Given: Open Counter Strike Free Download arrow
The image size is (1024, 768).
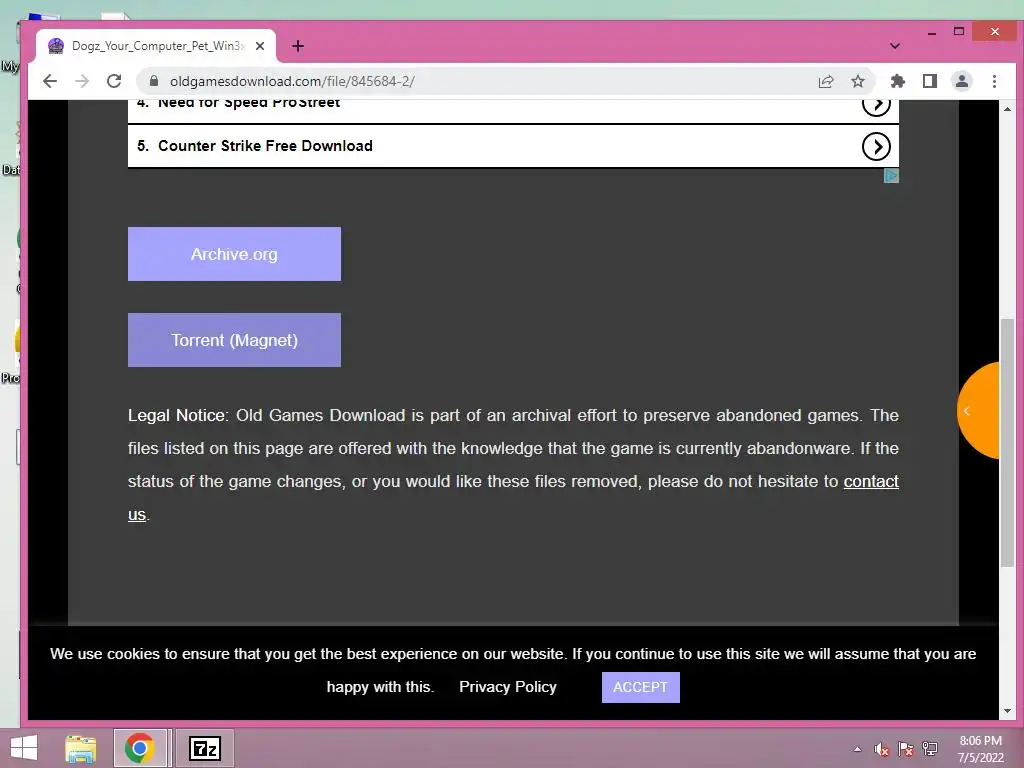Looking at the screenshot, I should coord(876,146).
